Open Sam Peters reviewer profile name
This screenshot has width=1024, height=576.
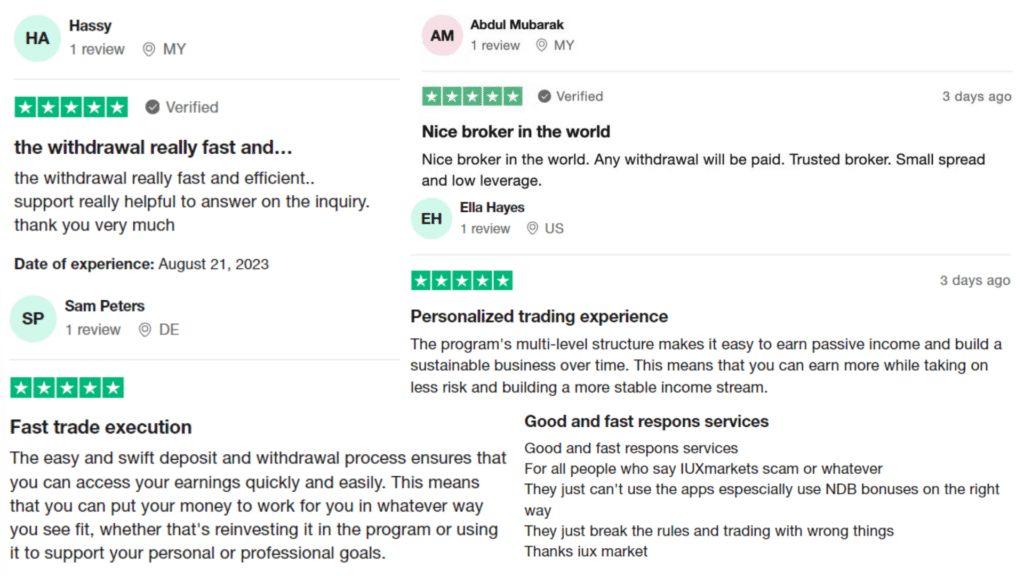click(x=104, y=306)
